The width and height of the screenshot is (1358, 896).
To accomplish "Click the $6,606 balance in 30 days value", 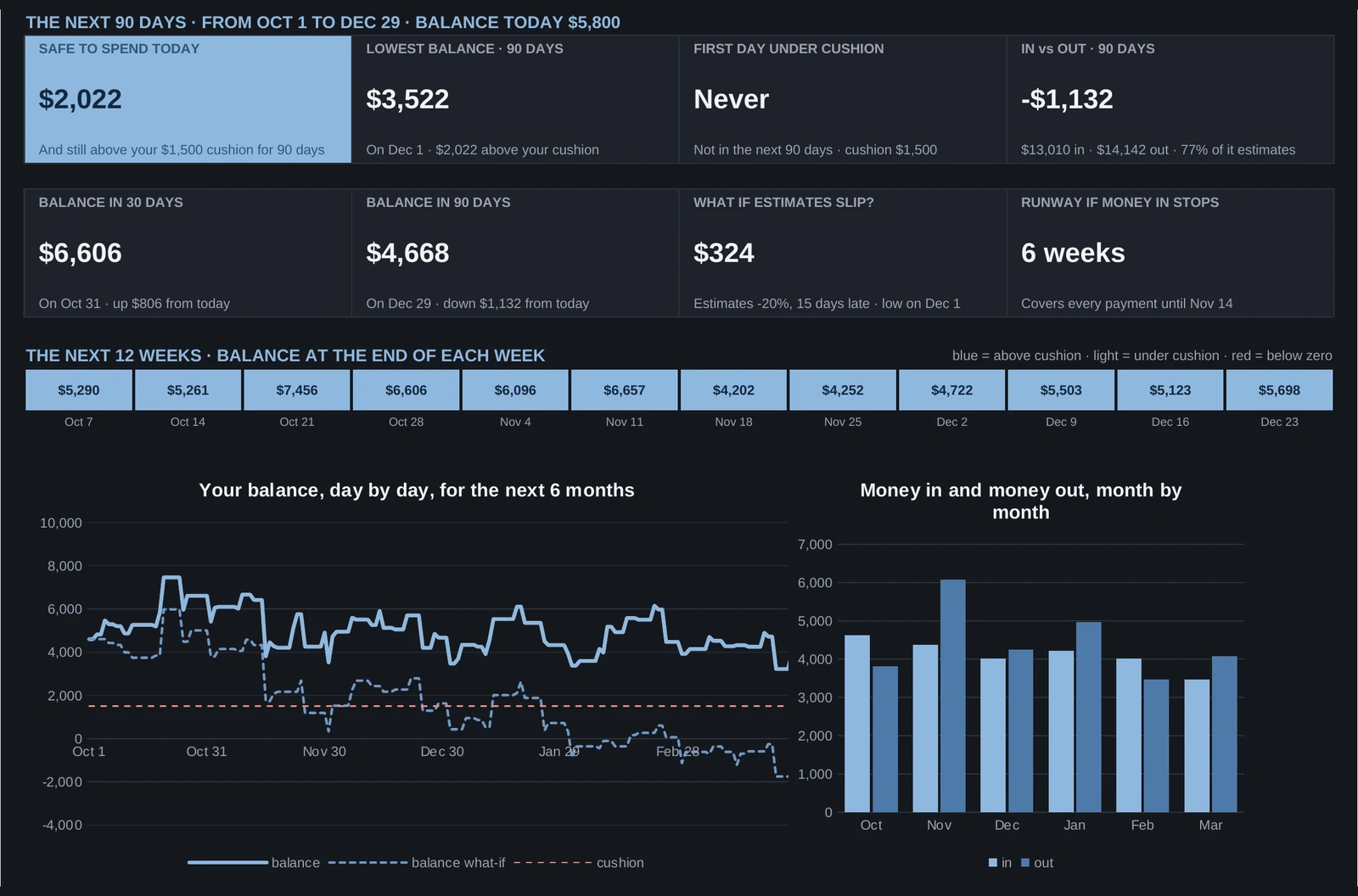I will (x=80, y=253).
